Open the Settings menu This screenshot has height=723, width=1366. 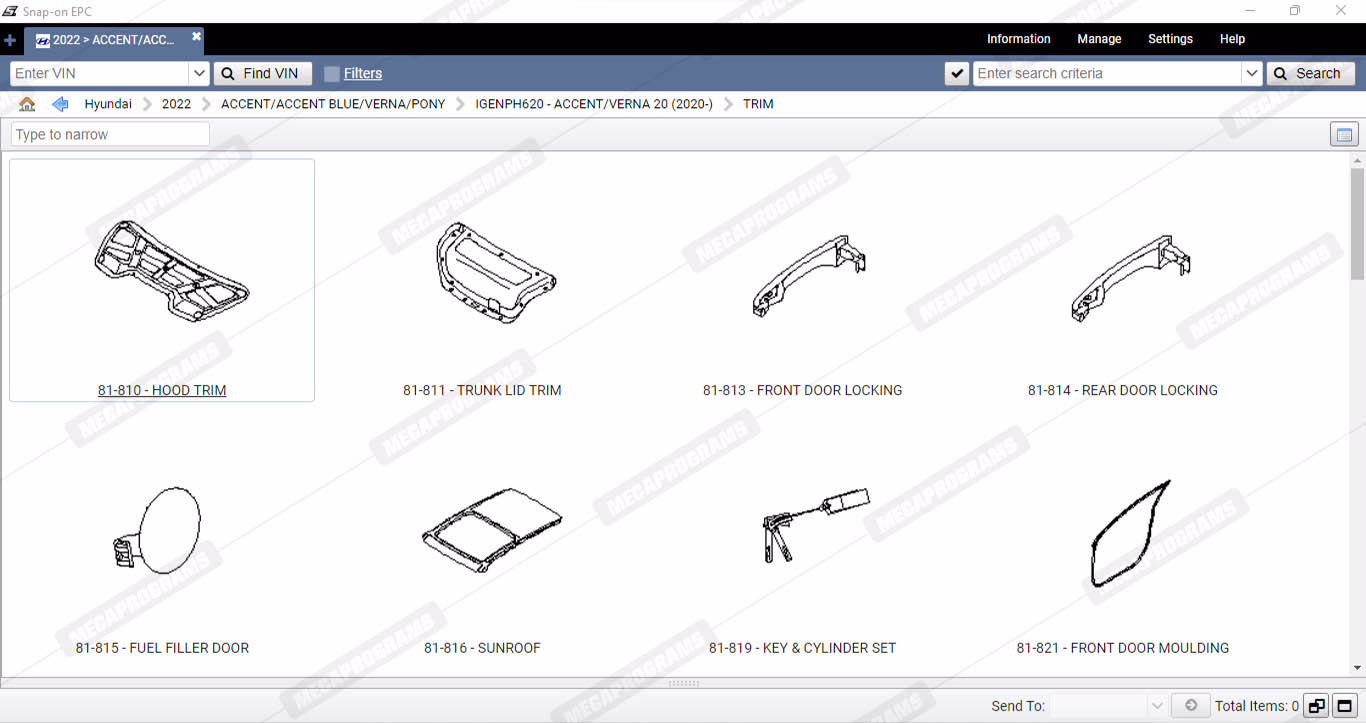(x=1170, y=39)
